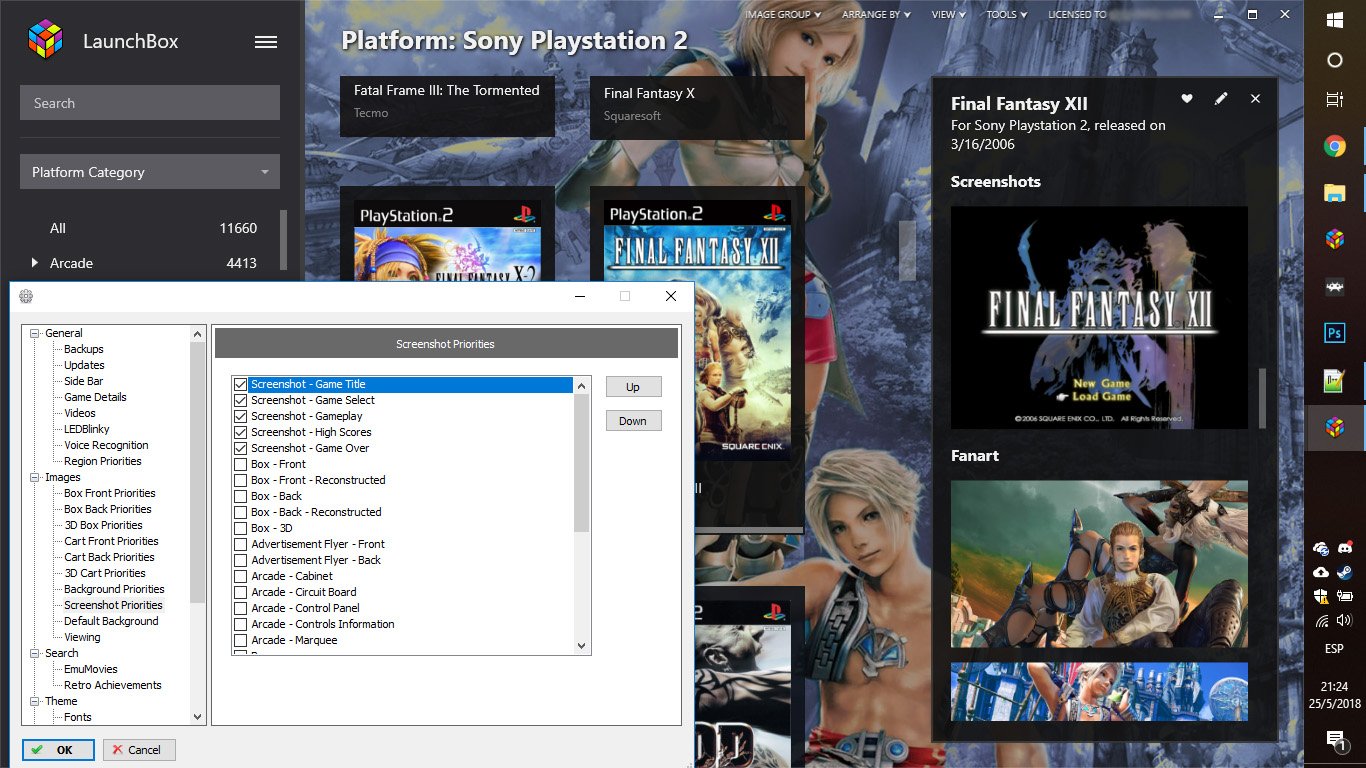Uncheck Screenshot - Game Title
This screenshot has height=768, width=1366.
[240, 384]
